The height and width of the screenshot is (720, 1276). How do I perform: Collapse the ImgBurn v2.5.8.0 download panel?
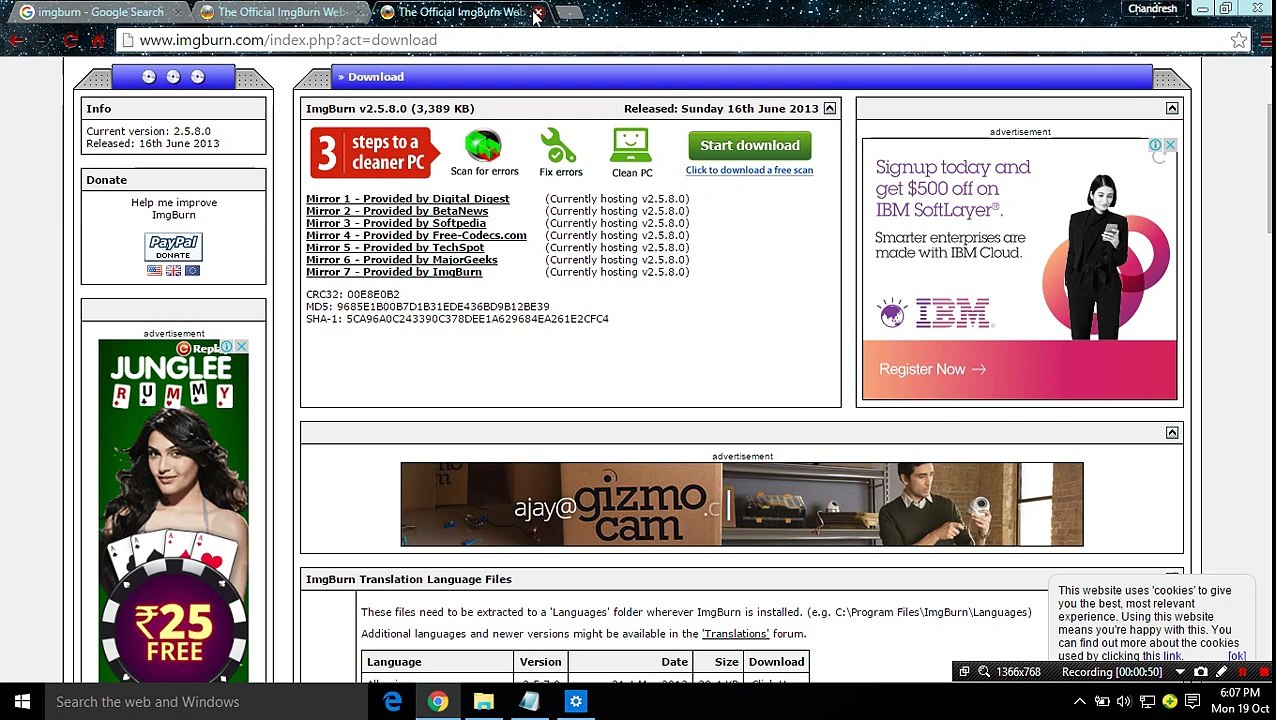pyautogui.click(x=829, y=108)
